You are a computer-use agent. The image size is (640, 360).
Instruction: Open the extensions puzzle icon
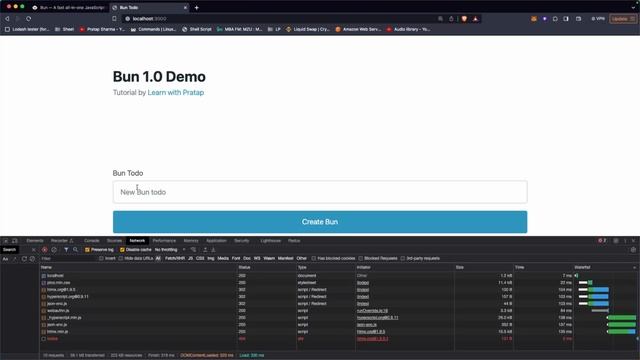click(555, 19)
